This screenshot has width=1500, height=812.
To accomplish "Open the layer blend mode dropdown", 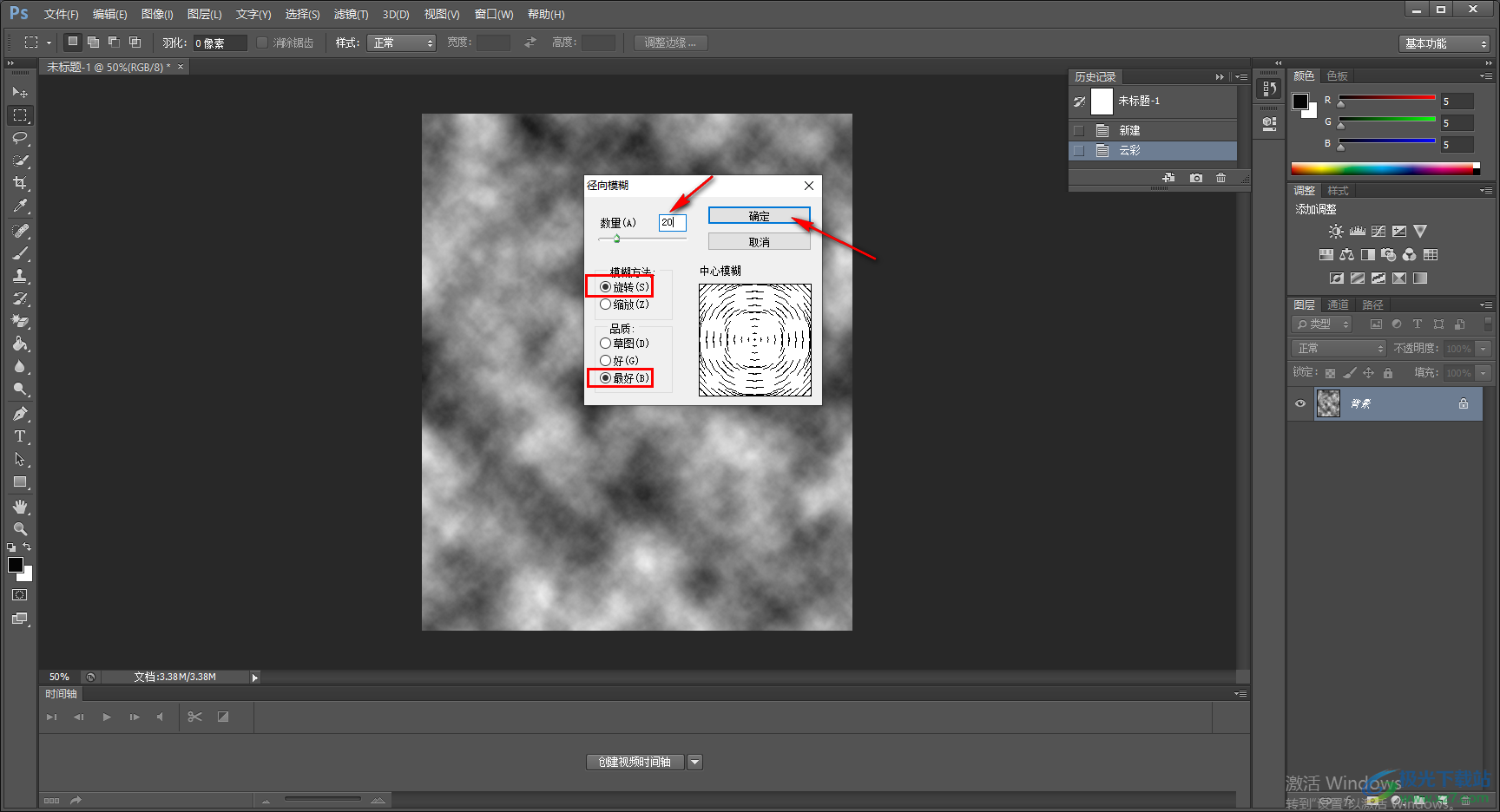I will click(x=1339, y=348).
